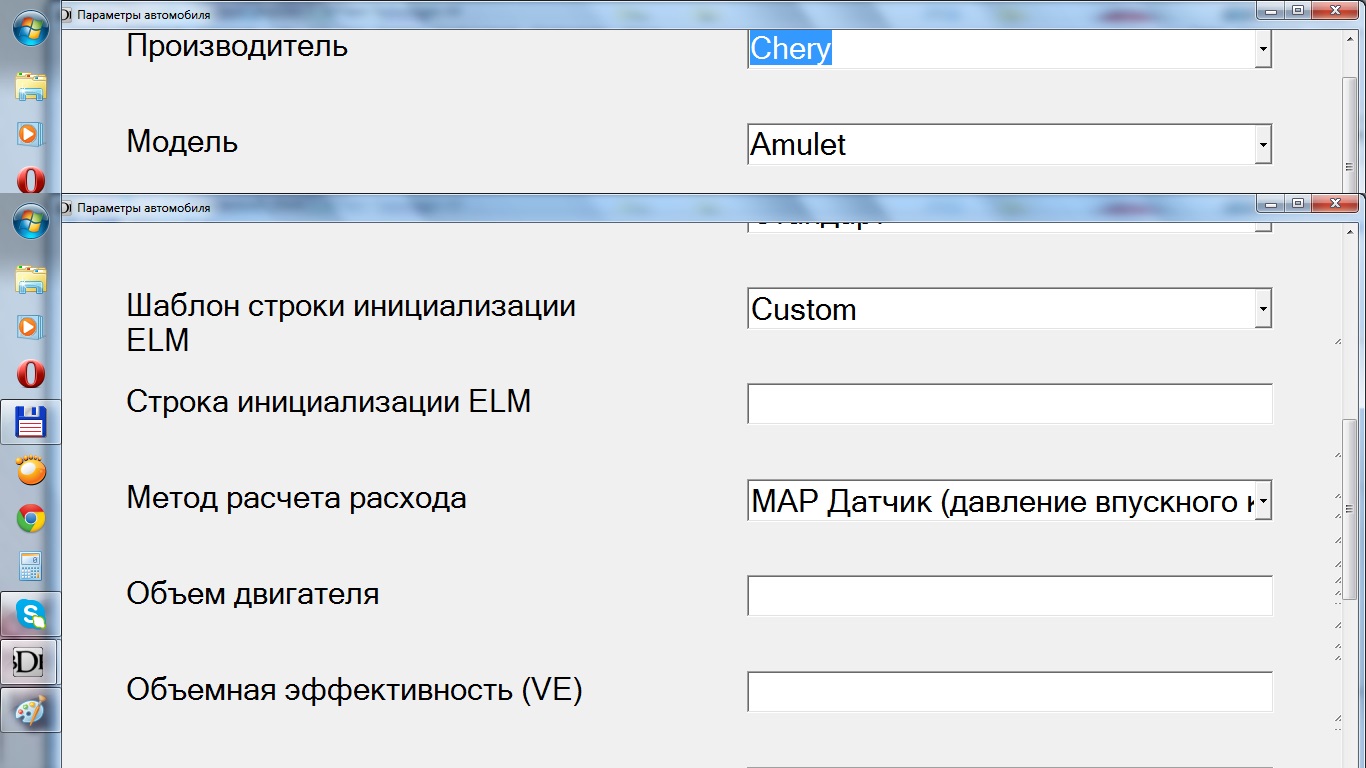Click the label "Модель"

point(182,142)
